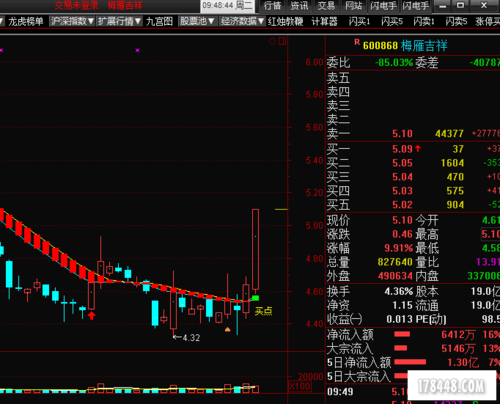Screen dimensions: 500x404
Task: Click the 买二 volume 1604
Action: point(452,163)
